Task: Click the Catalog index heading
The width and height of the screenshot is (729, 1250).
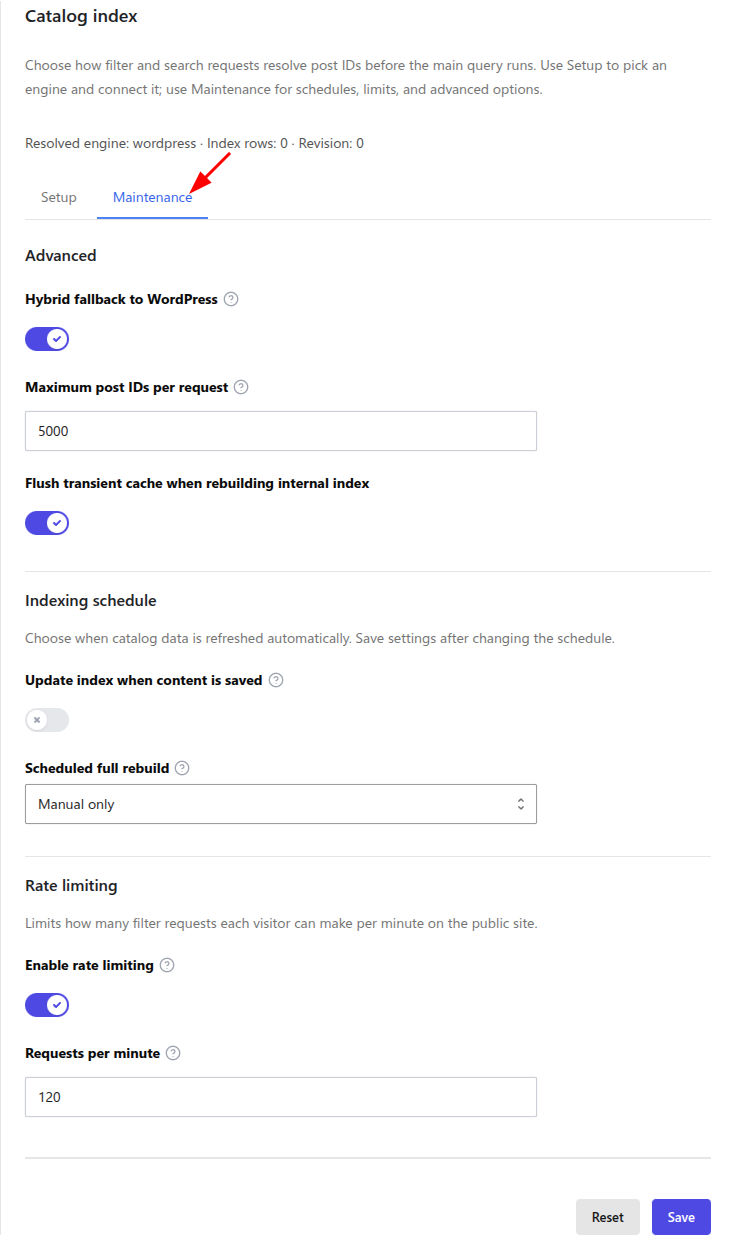Action: tap(81, 16)
